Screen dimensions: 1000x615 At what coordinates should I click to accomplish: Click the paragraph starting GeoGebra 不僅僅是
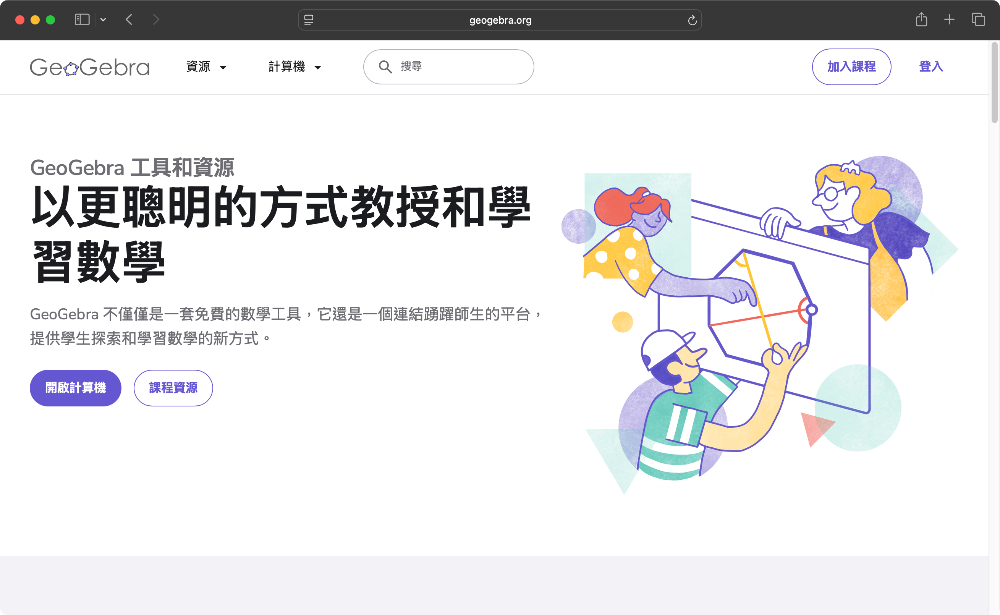pos(286,326)
